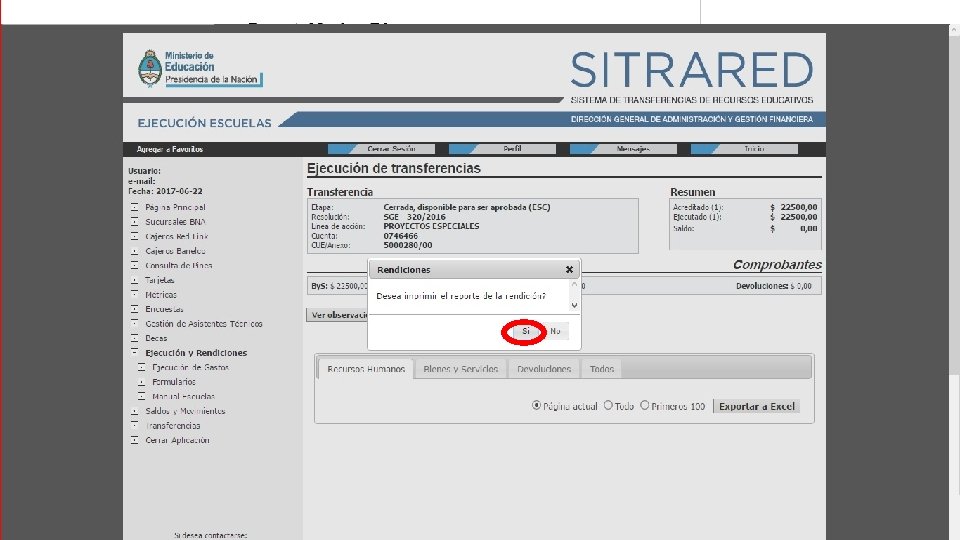
Task: Go to Inicio in top bar
Action: coord(744,149)
